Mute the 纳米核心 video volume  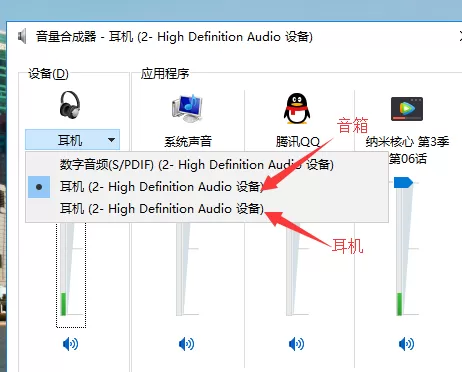coord(406,344)
